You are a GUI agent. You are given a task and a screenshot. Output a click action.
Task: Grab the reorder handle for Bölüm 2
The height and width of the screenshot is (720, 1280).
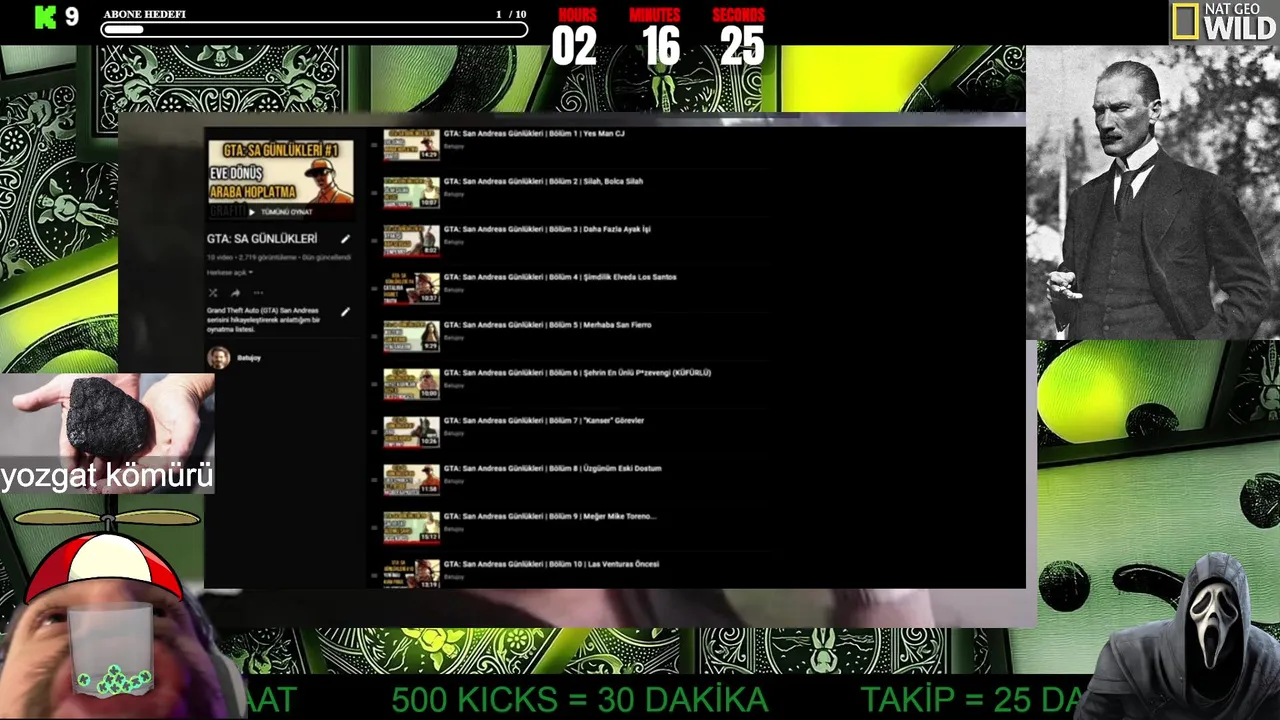(x=375, y=193)
